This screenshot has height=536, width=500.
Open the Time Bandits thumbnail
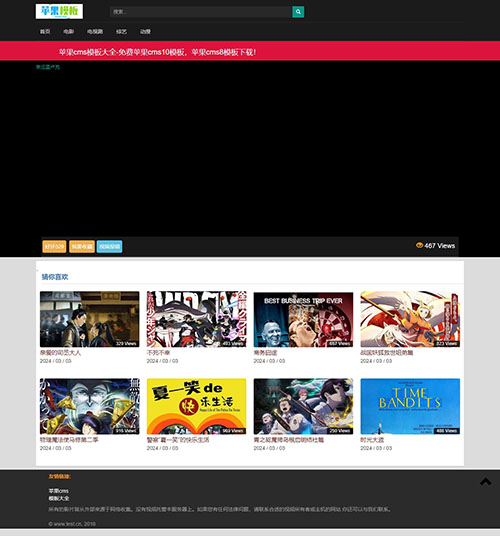pyautogui.click(x=410, y=406)
